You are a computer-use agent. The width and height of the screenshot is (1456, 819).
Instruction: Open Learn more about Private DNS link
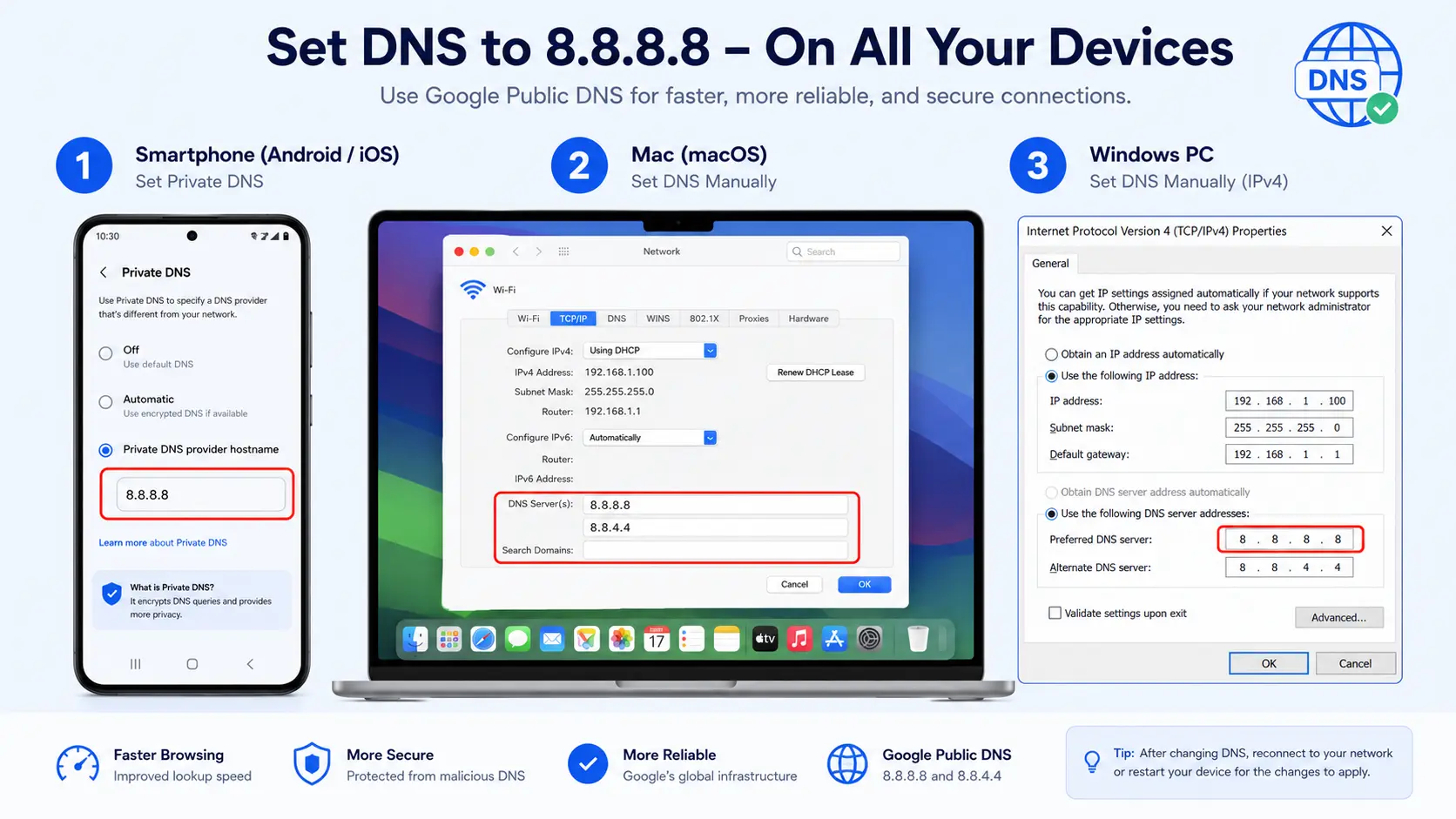pos(163,543)
